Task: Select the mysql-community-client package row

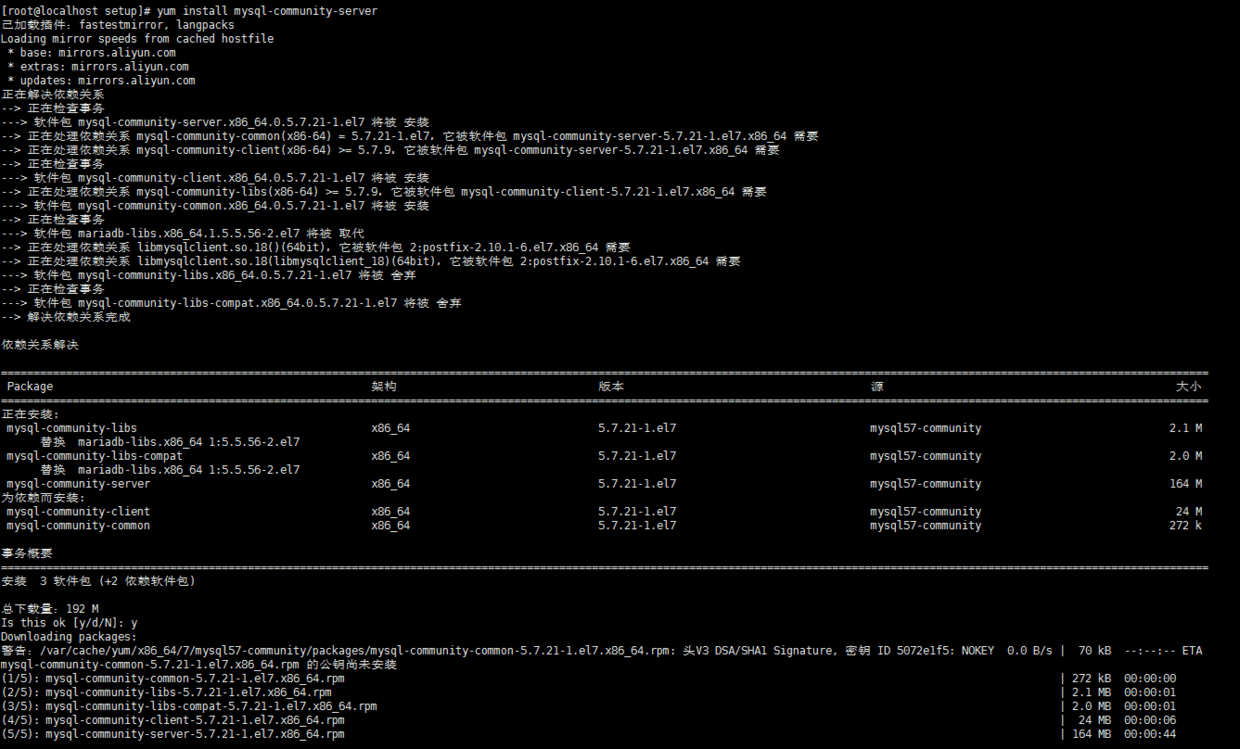Action: [78, 511]
